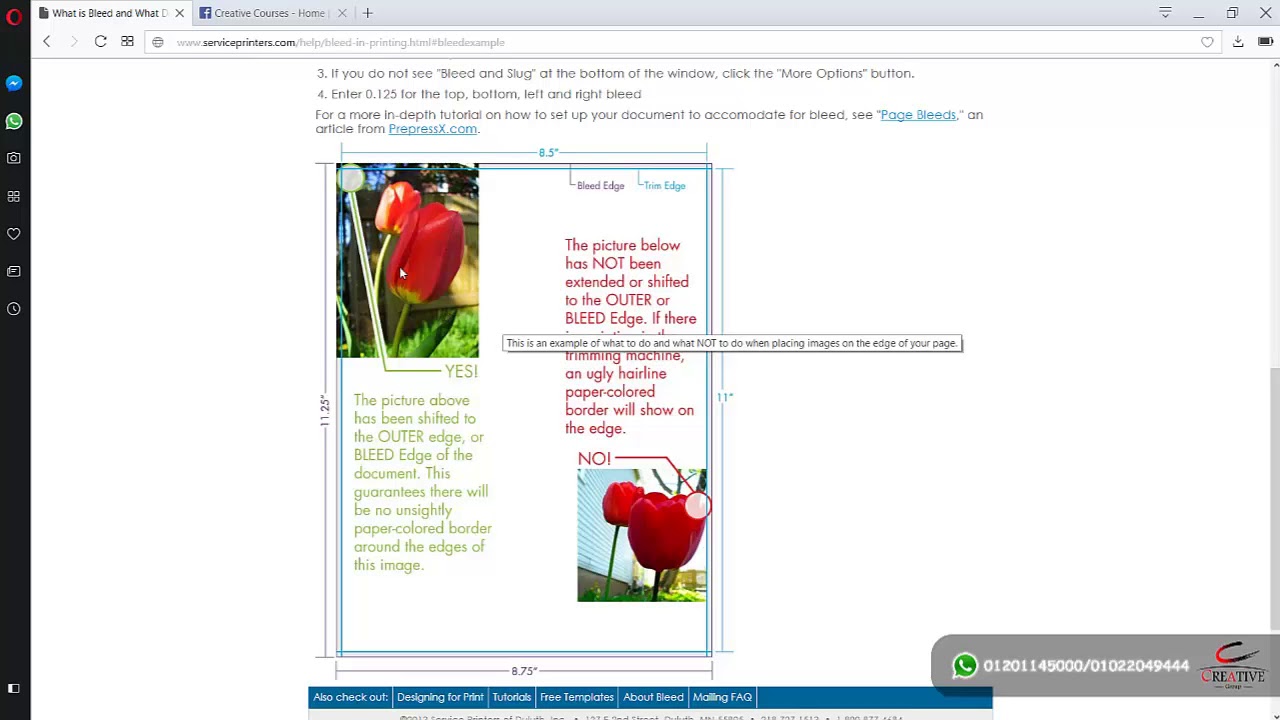Open the start page grid icon in toolbar
Image resolution: width=1280 pixels, height=720 pixels.
pyautogui.click(x=127, y=42)
